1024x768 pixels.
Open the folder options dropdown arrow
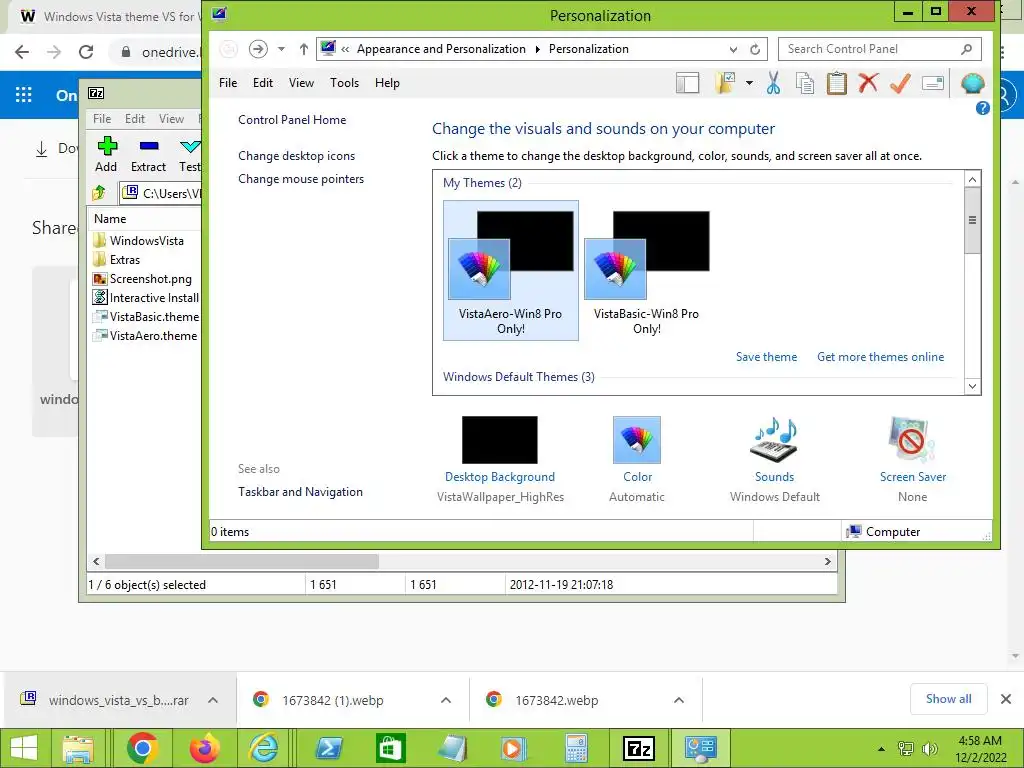pos(749,83)
